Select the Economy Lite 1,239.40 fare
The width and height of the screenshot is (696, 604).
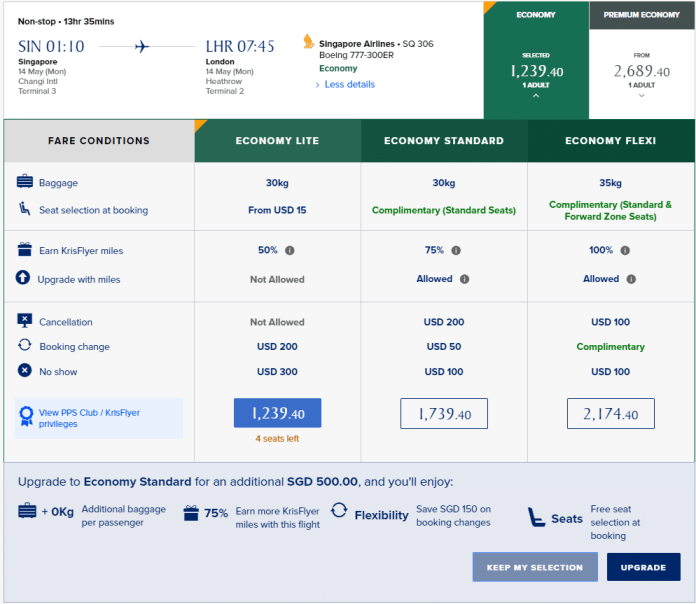277,414
